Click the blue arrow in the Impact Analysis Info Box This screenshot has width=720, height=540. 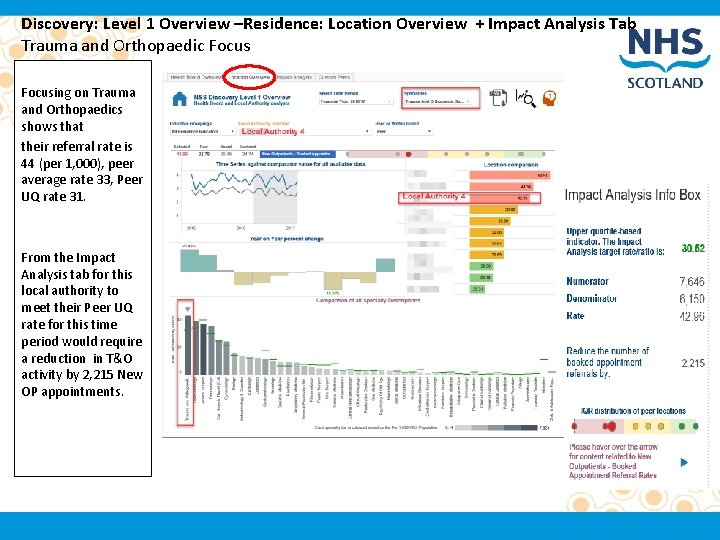pos(684,462)
